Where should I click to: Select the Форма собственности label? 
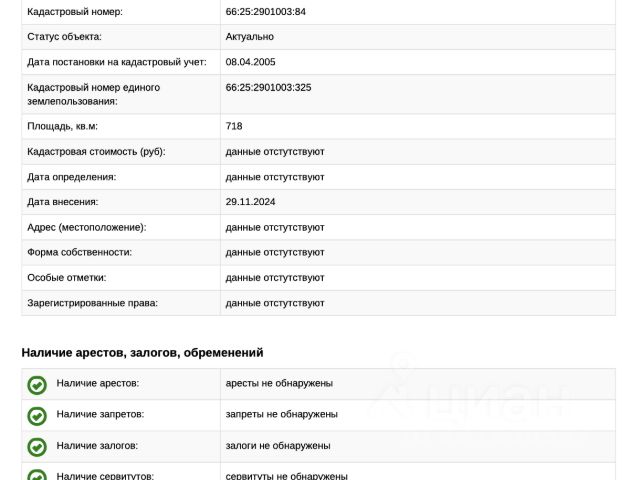pos(79,252)
